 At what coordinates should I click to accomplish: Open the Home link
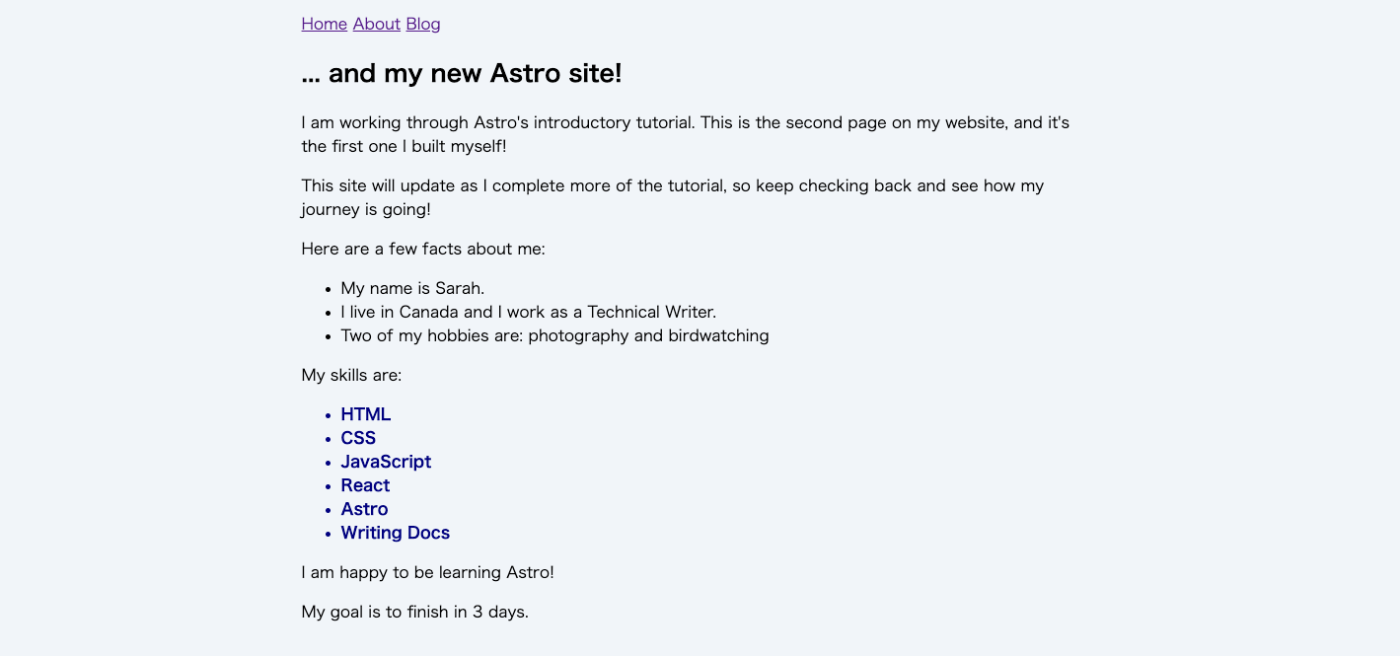tap(324, 24)
